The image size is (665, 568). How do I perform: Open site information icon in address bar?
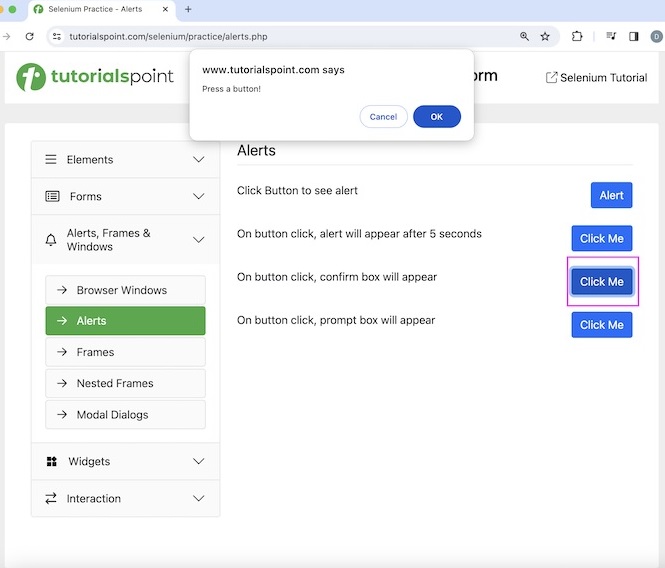tap(57, 36)
